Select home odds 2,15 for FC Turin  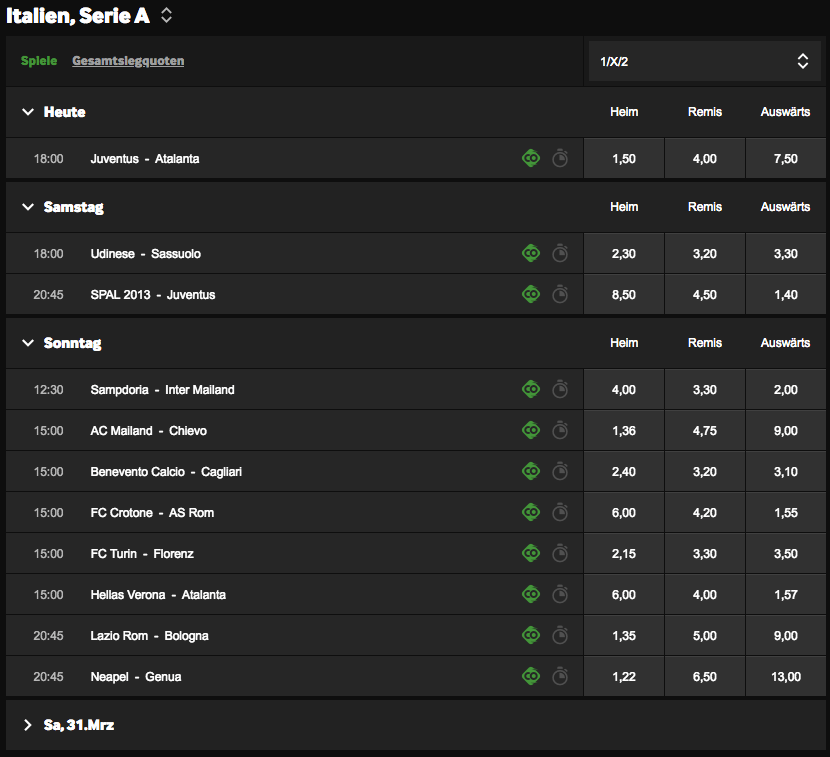(624, 553)
